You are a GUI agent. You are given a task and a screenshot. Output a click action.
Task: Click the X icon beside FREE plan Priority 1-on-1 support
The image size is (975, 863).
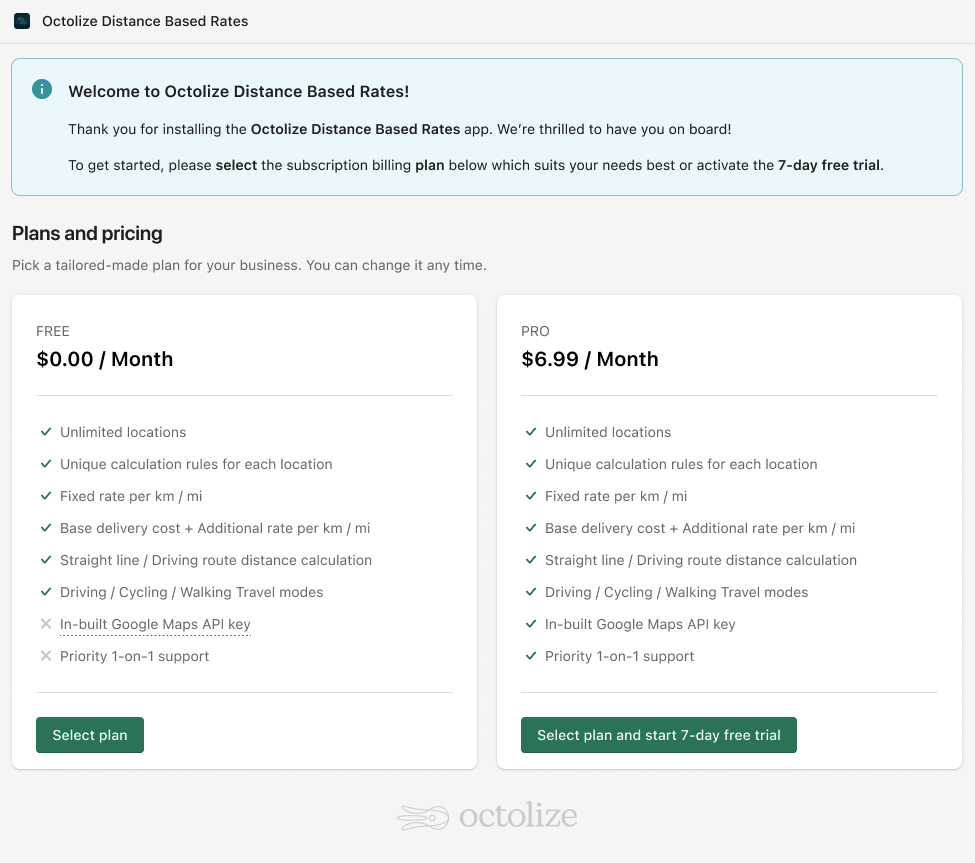point(45,656)
